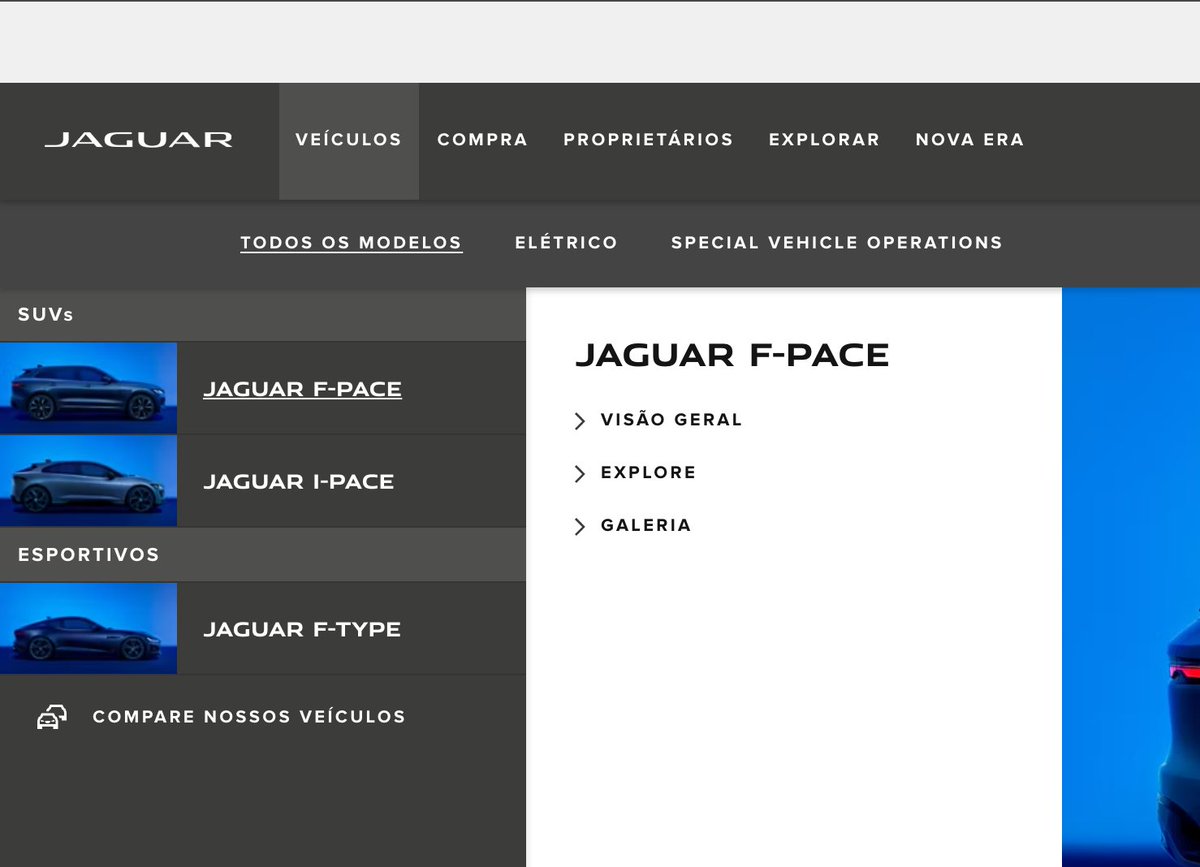Select the Todos os Modelos tab
Image resolution: width=1200 pixels, height=867 pixels.
pyautogui.click(x=351, y=243)
